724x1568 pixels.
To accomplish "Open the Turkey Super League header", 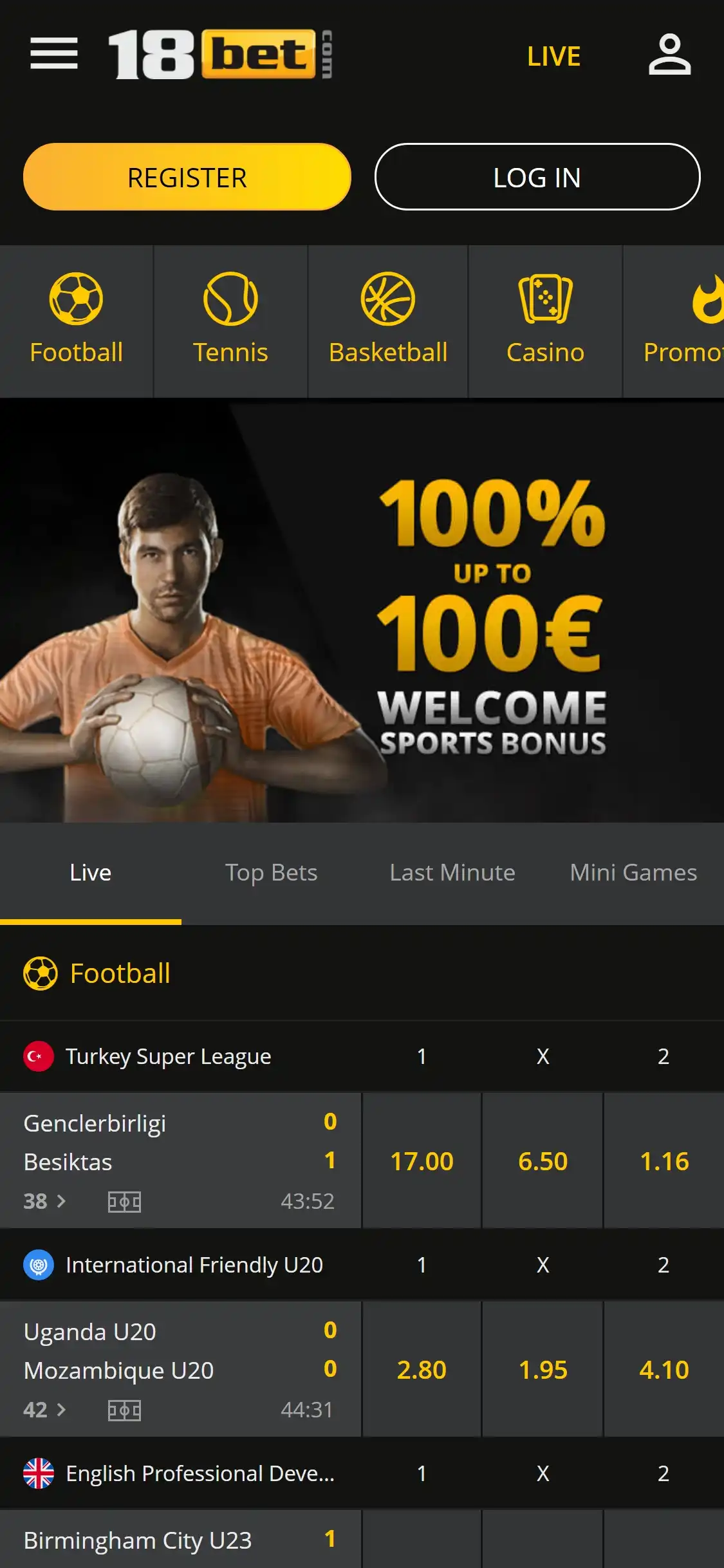I will [x=169, y=1056].
